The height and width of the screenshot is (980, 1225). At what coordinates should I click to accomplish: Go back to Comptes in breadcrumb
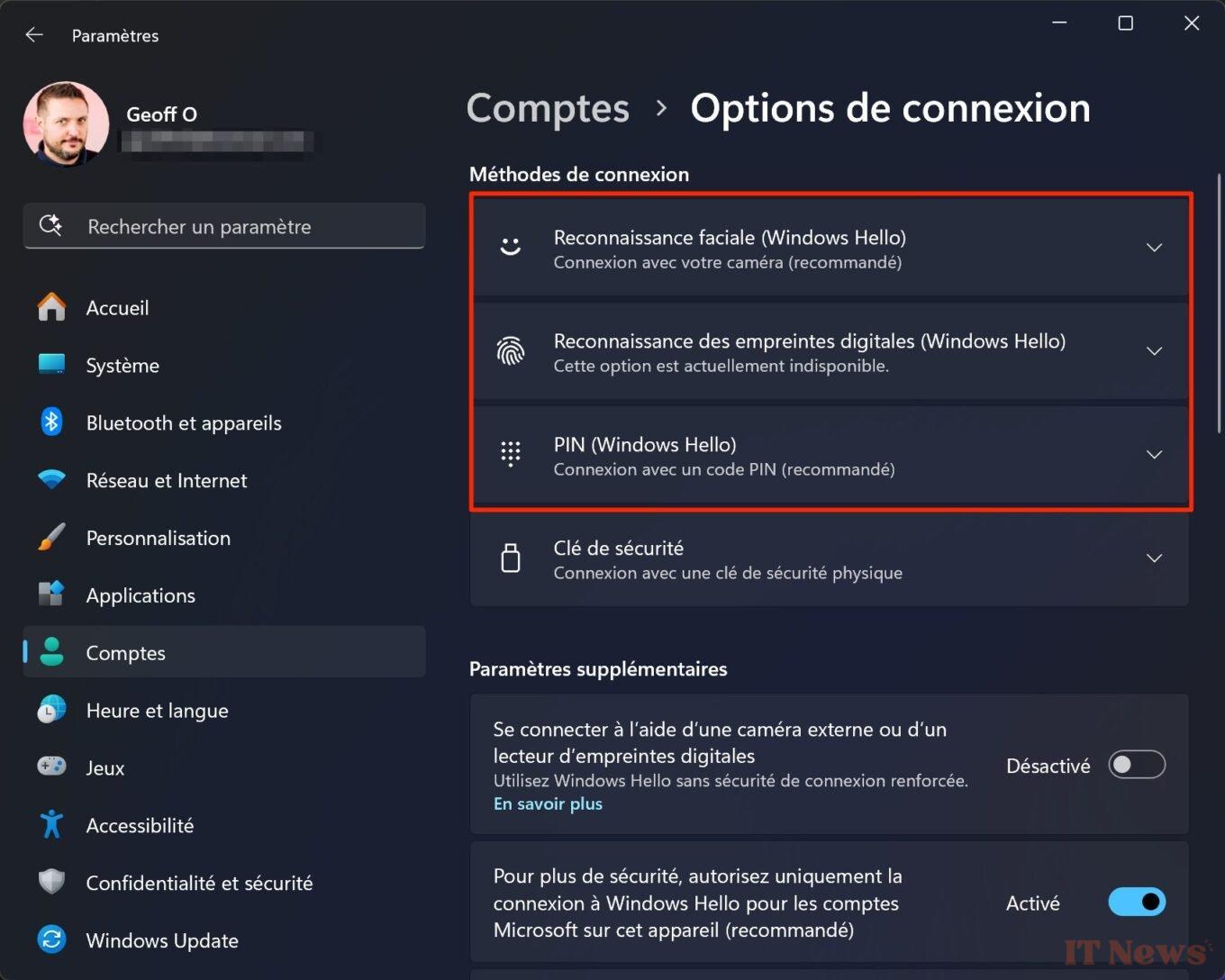(x=548, y=108)
